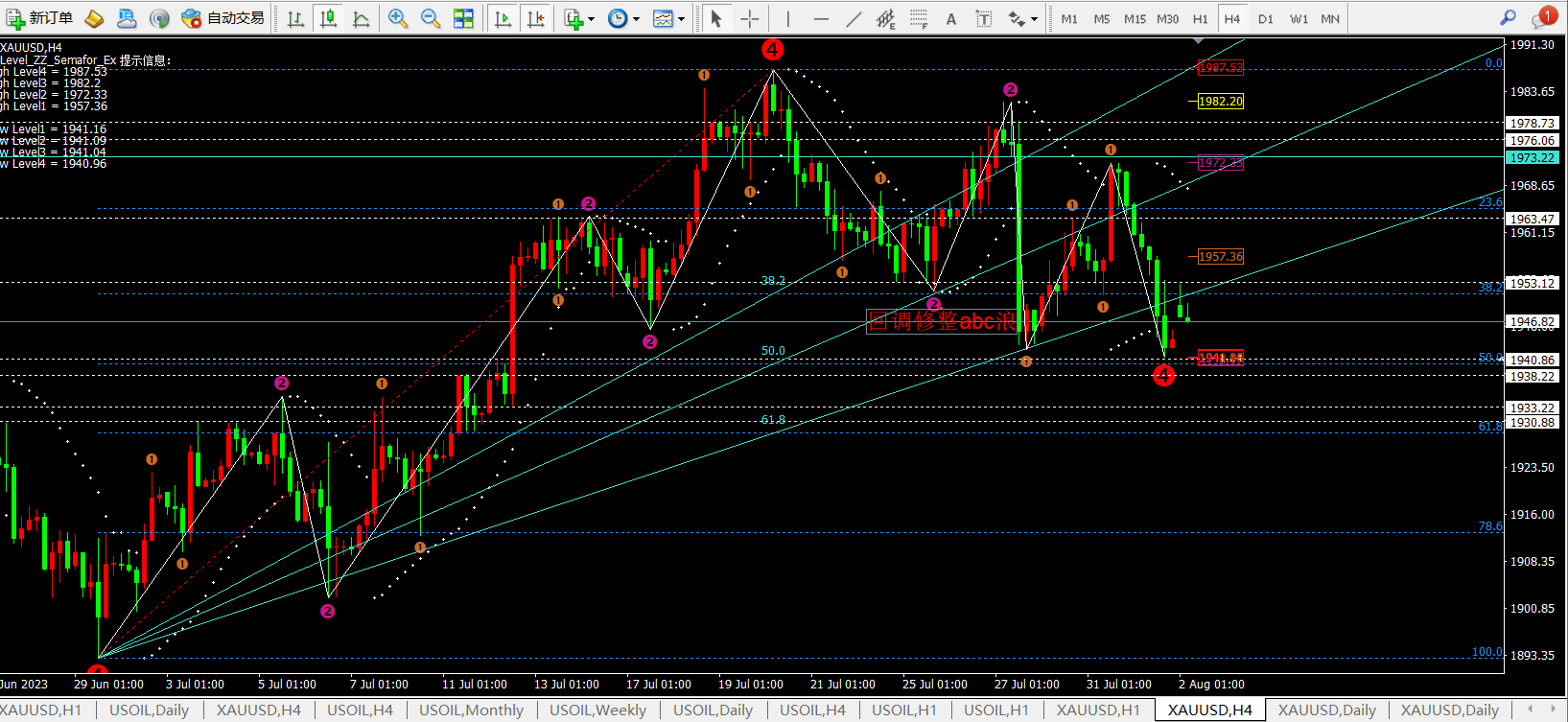The height and width of the screenshot is (722, 1568).
Task: Select the equidistant channel tool
Action: point(886,18)
